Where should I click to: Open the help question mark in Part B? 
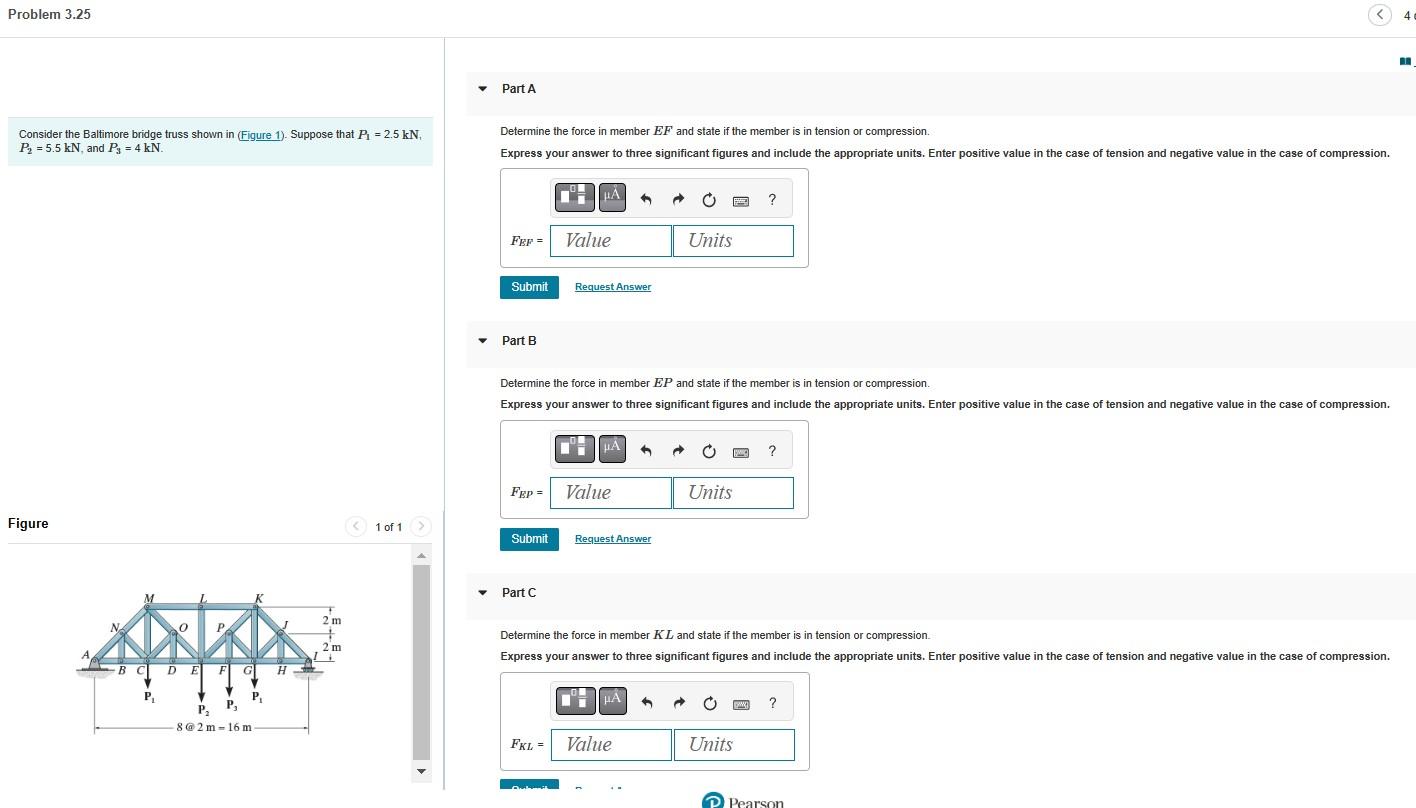[x=772, y=452]
